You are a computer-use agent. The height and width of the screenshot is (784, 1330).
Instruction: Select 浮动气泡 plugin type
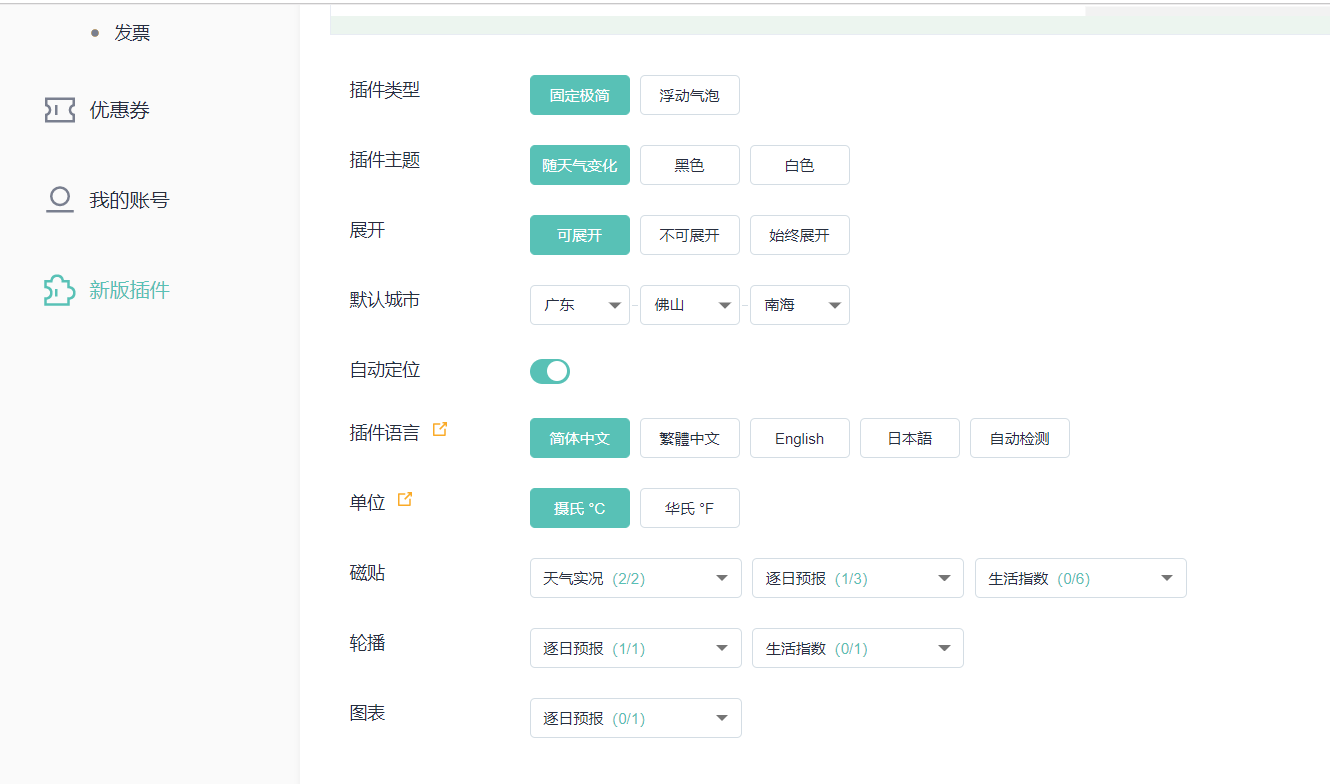[690, 95]
